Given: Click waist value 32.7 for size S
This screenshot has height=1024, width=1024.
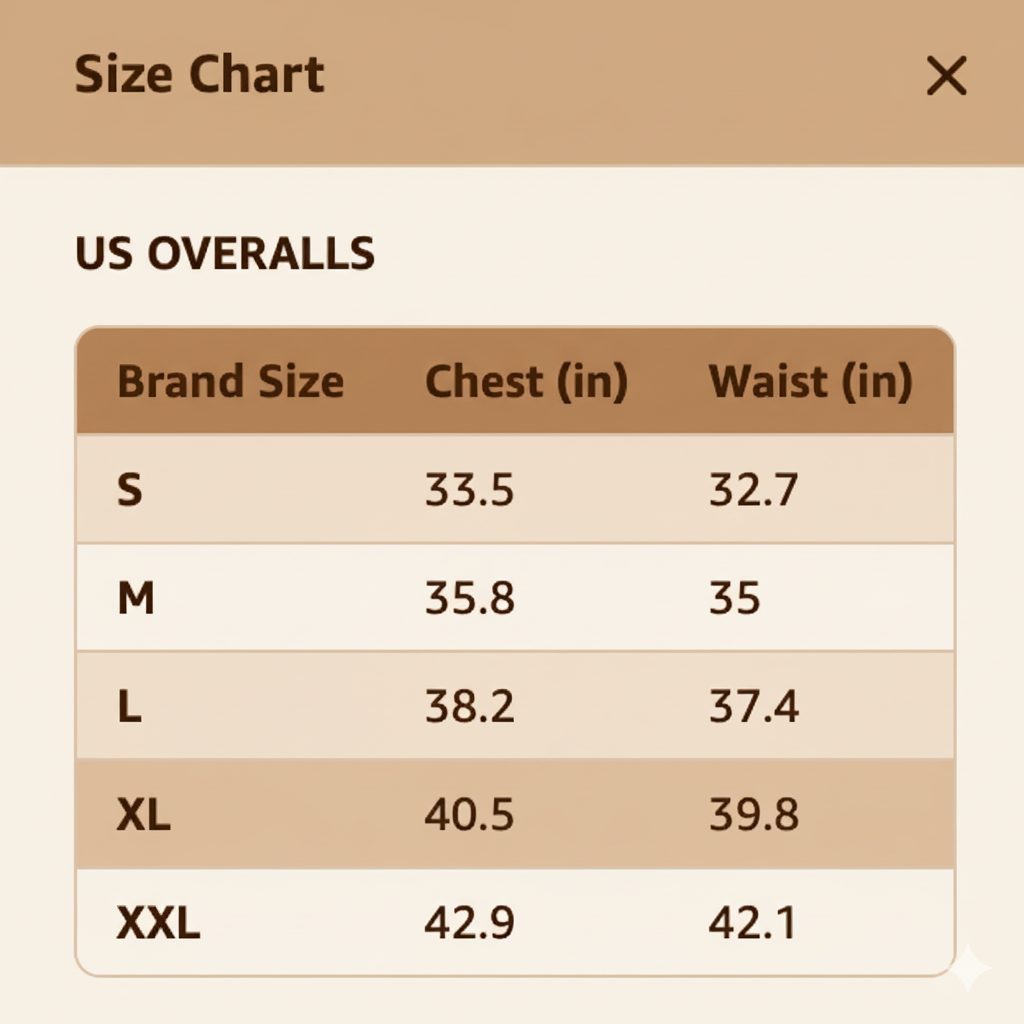Looking at the screenshot, I should pyautogui.click(x=753, y=491).
